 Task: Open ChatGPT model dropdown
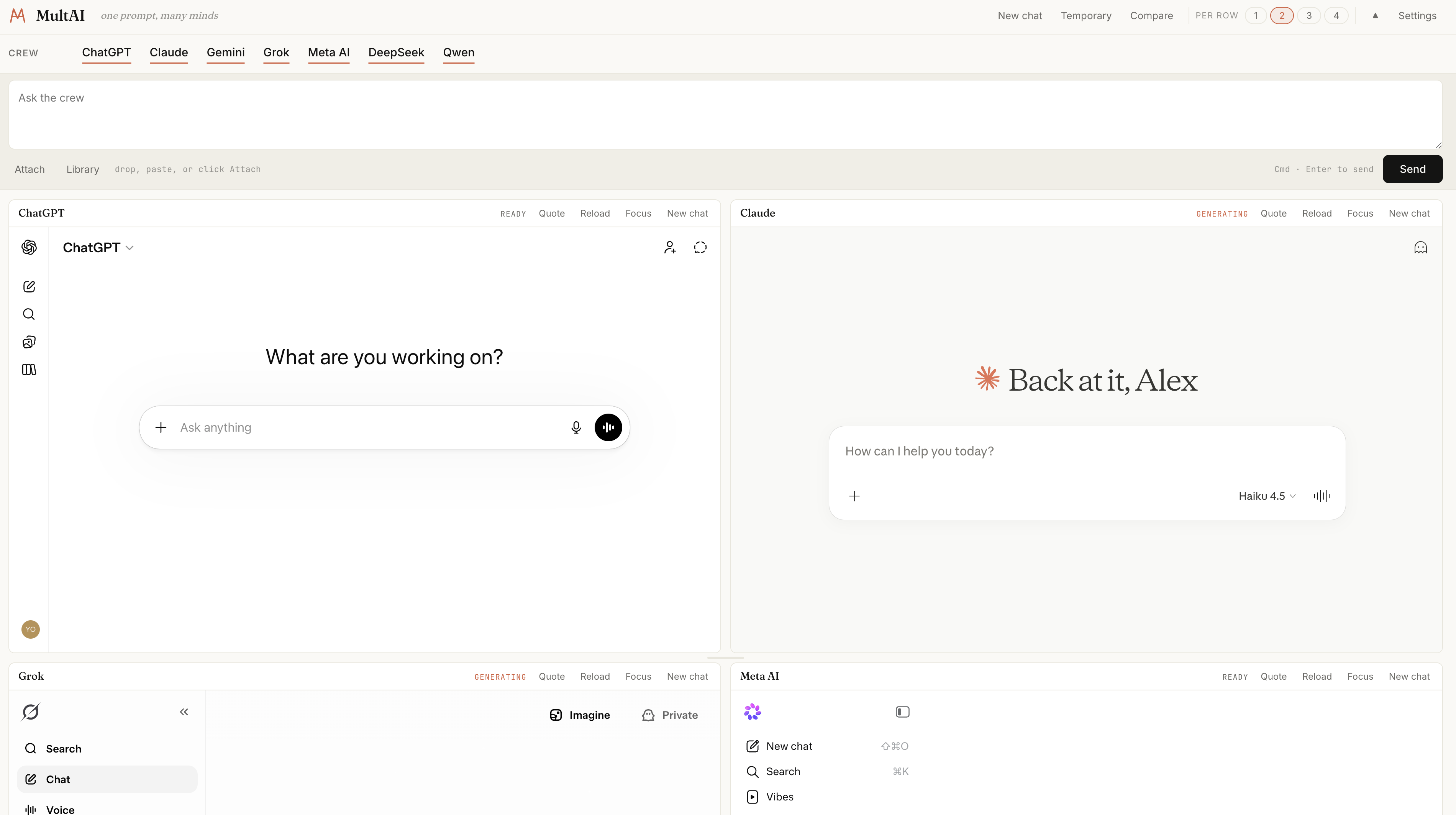pos(98,248)
